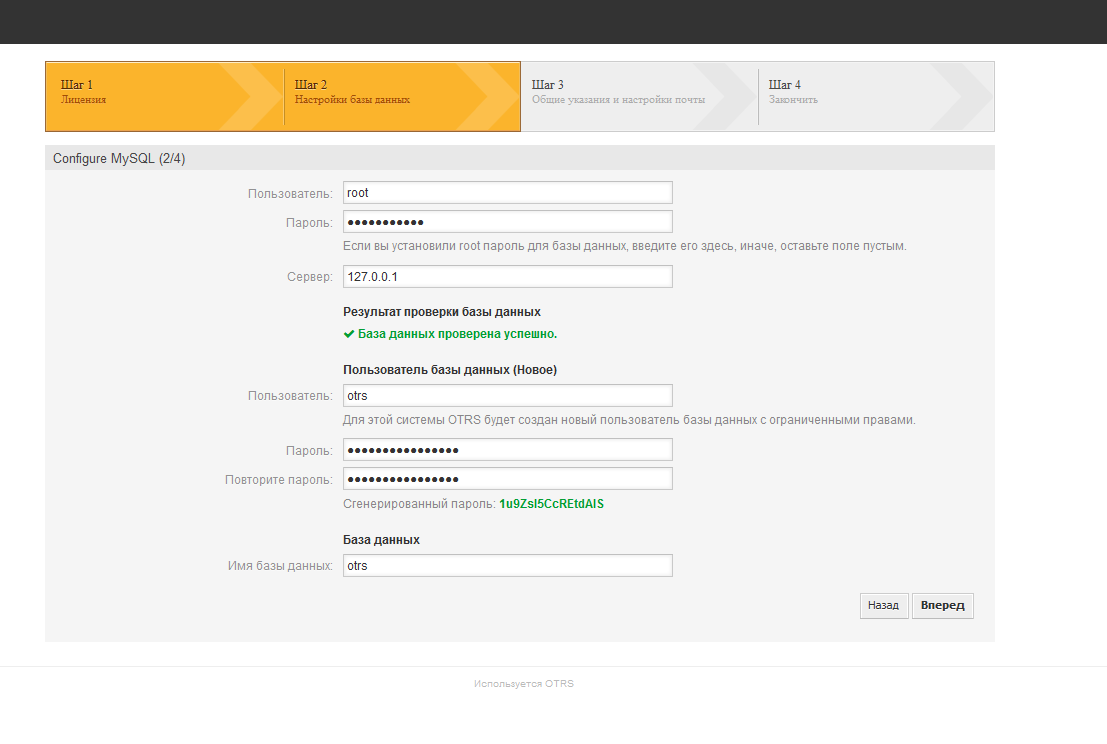Click the Configure MySQL (2/4) header
This screenshot has width=1107, height=744.
click(119, 159)
